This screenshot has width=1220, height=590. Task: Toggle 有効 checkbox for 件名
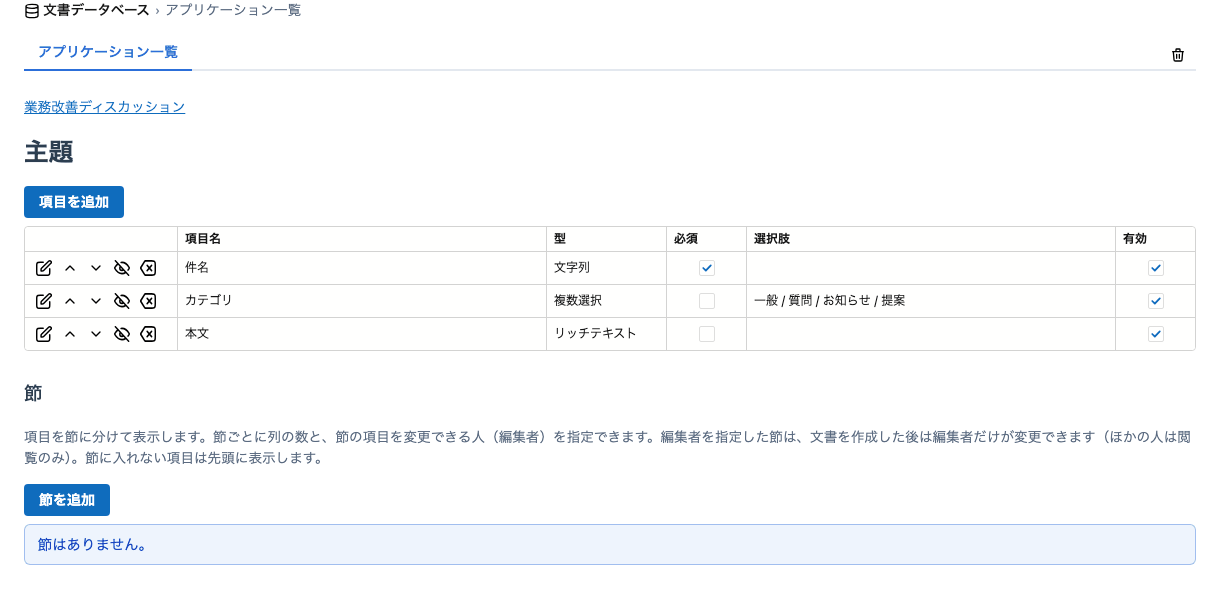[x=1156, y=268]
